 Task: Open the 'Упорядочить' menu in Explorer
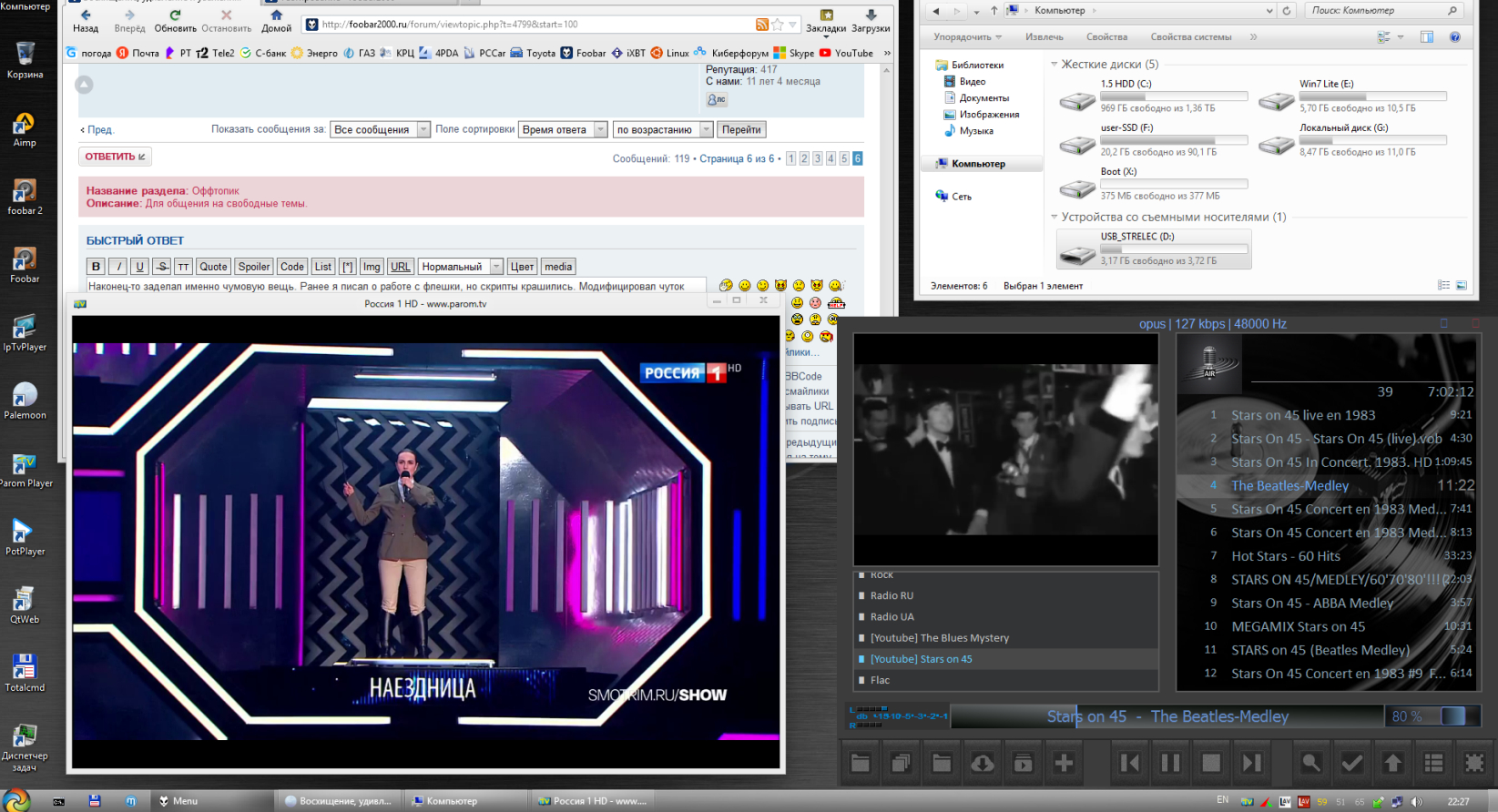pyautogui.click(x=967, y=37)
